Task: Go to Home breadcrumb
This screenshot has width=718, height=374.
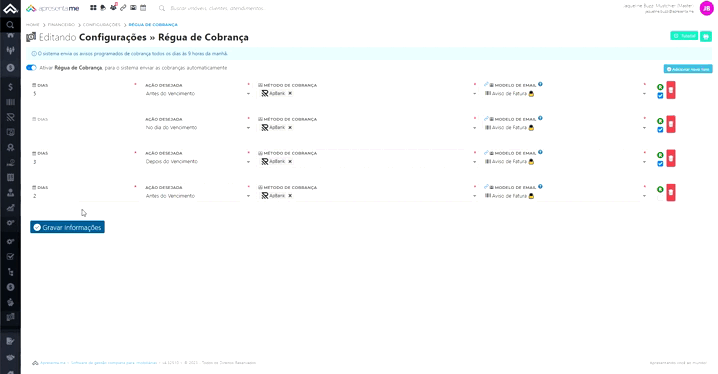Action: 33,25
